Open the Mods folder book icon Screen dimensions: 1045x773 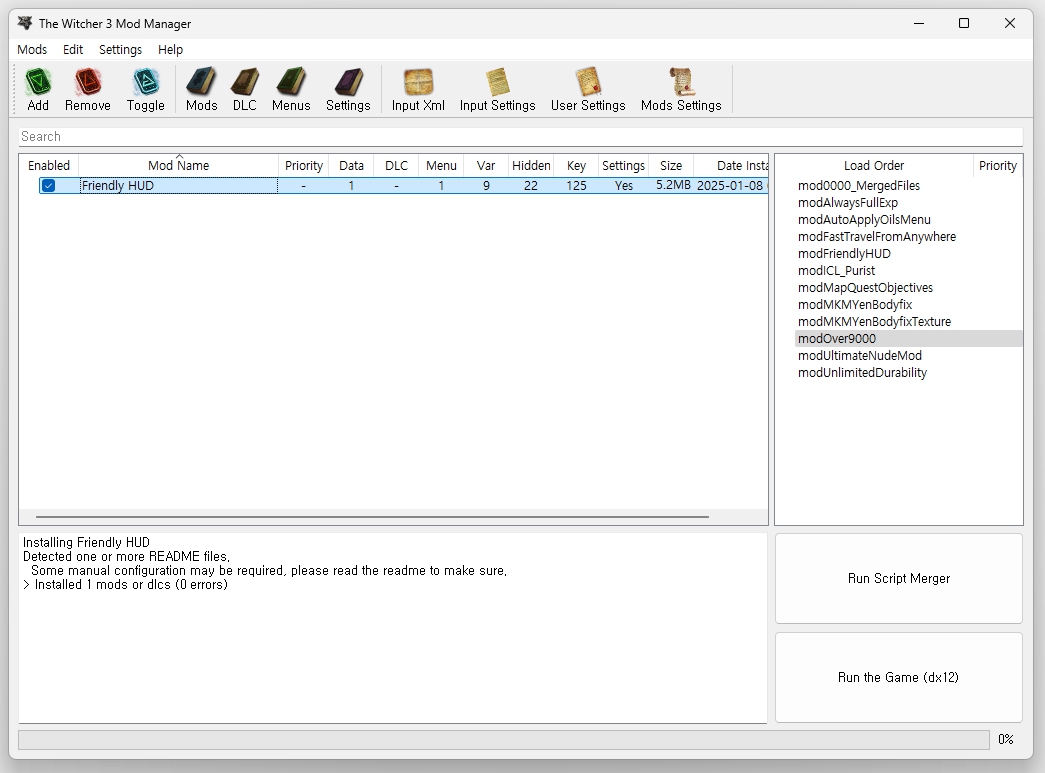coord(201,83)
